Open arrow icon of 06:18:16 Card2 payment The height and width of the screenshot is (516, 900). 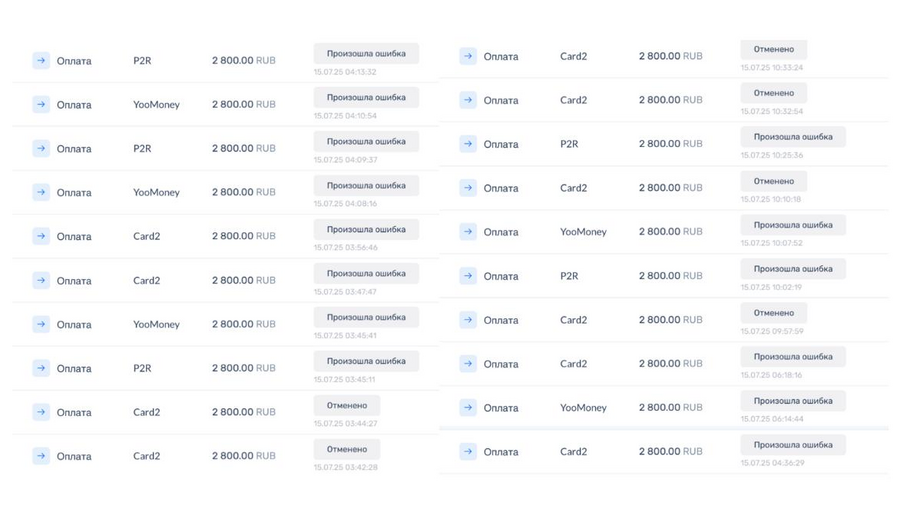pos(468,364)
